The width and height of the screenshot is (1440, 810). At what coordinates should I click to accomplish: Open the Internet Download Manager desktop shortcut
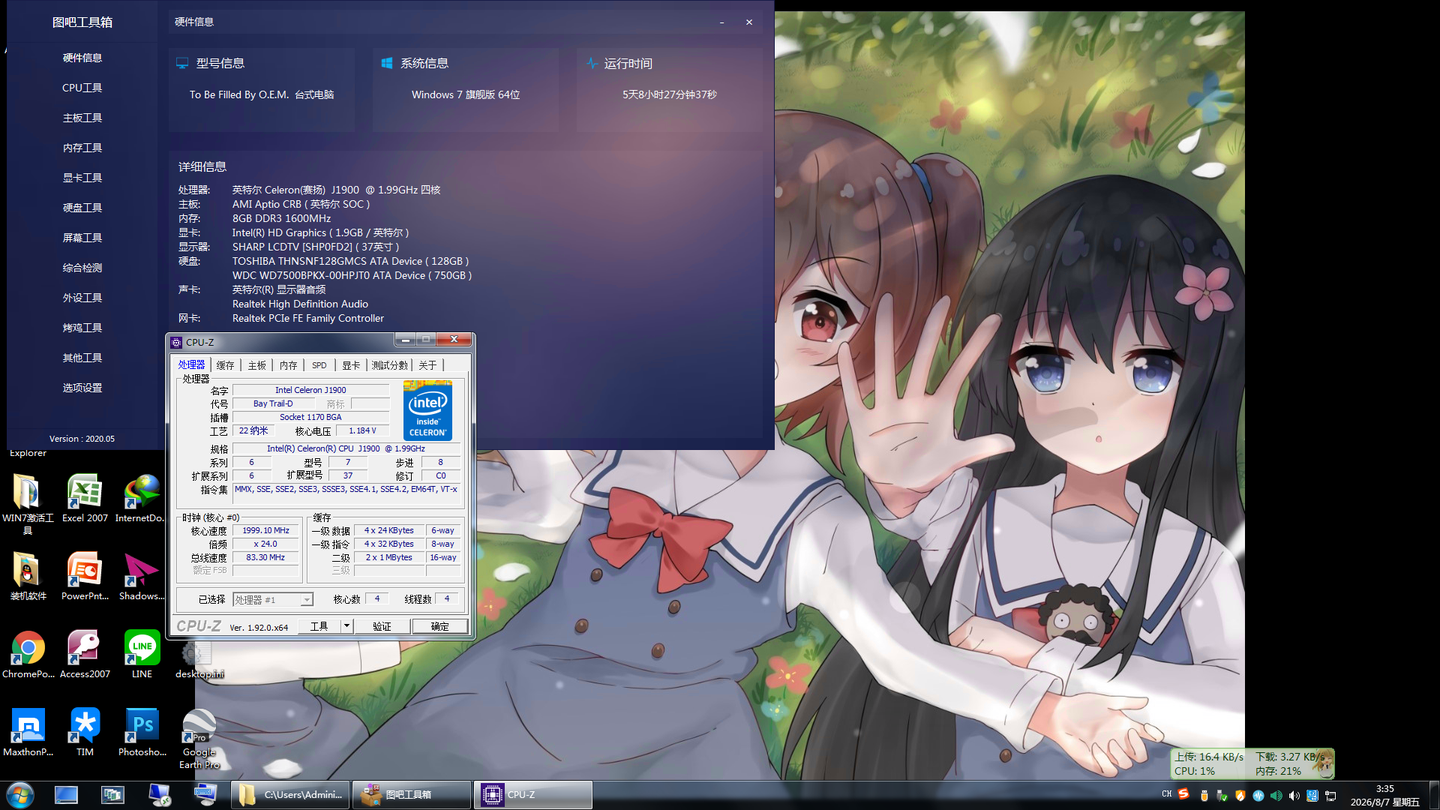click(141, 498)
